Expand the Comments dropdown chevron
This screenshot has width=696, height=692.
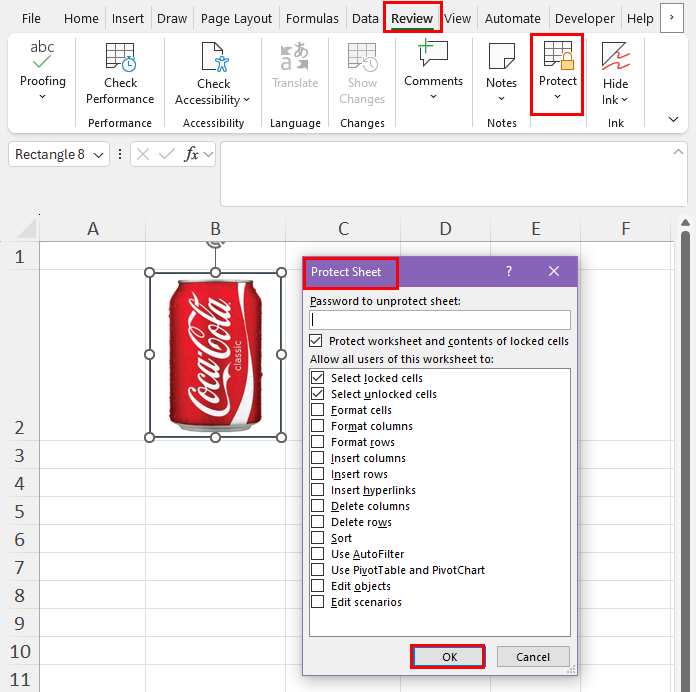(x=433, y=96)
